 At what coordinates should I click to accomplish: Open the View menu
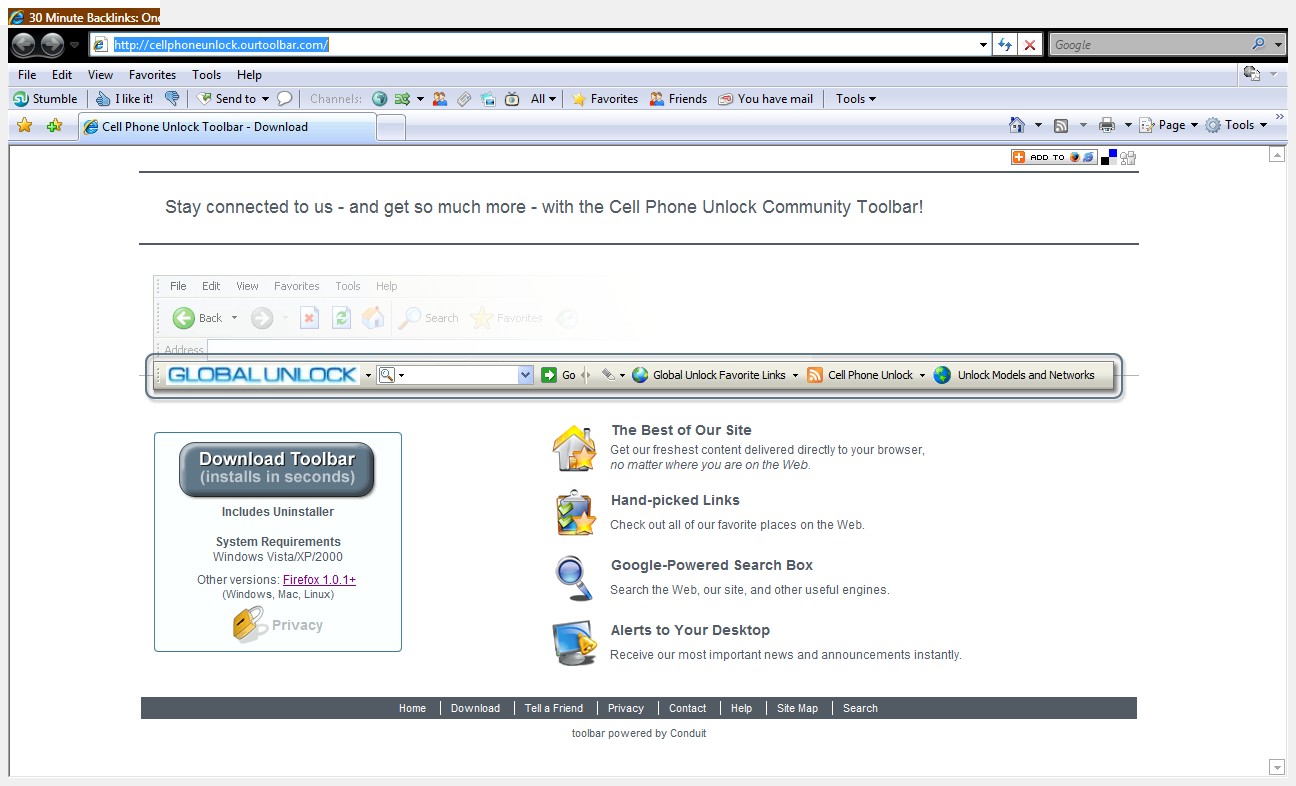100,75
